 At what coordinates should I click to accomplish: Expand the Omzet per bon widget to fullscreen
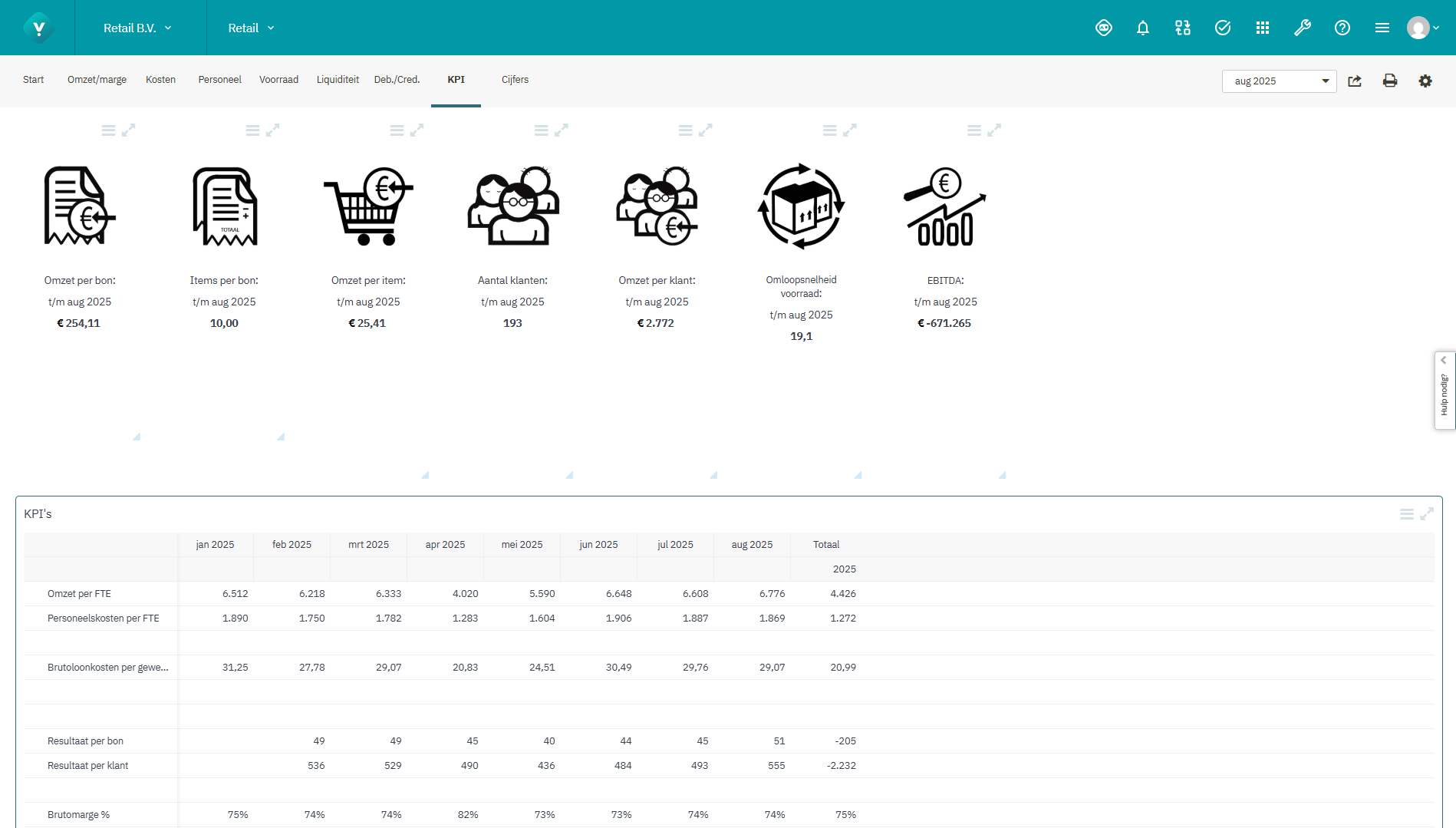tap(129, 129)
